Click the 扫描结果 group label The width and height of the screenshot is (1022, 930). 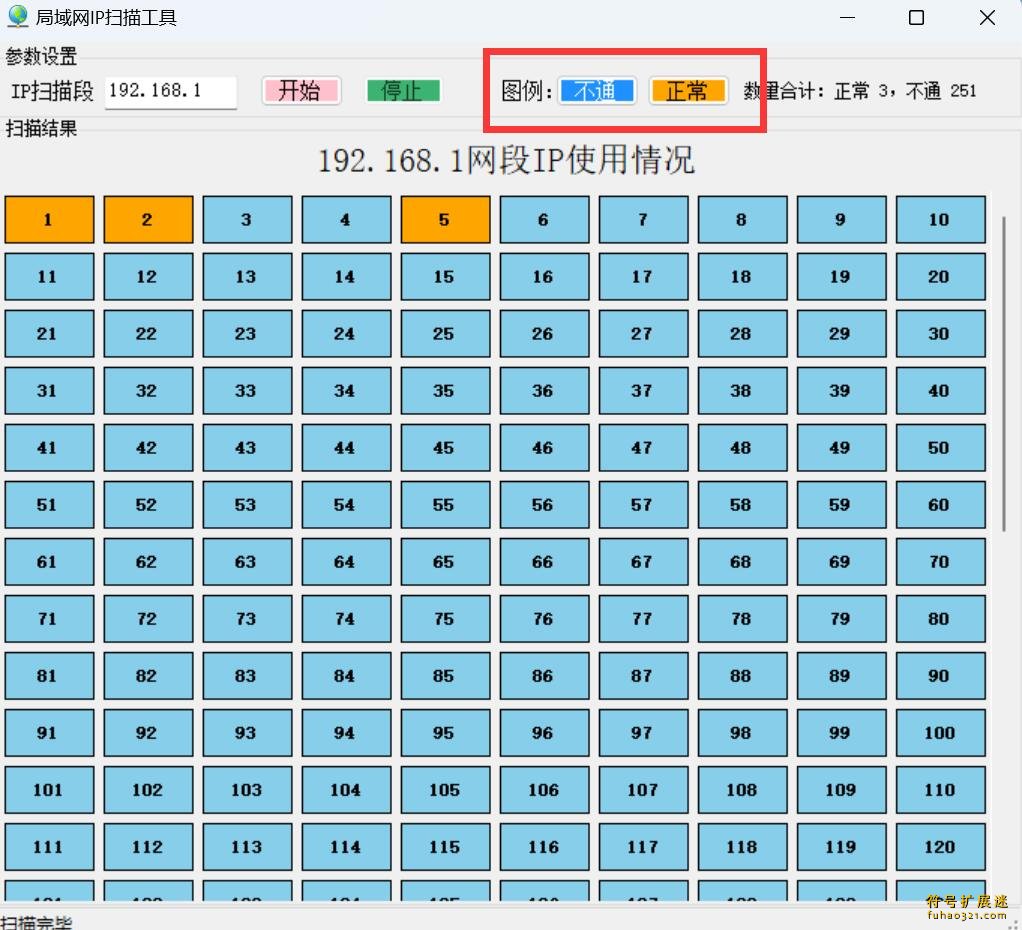41,128
